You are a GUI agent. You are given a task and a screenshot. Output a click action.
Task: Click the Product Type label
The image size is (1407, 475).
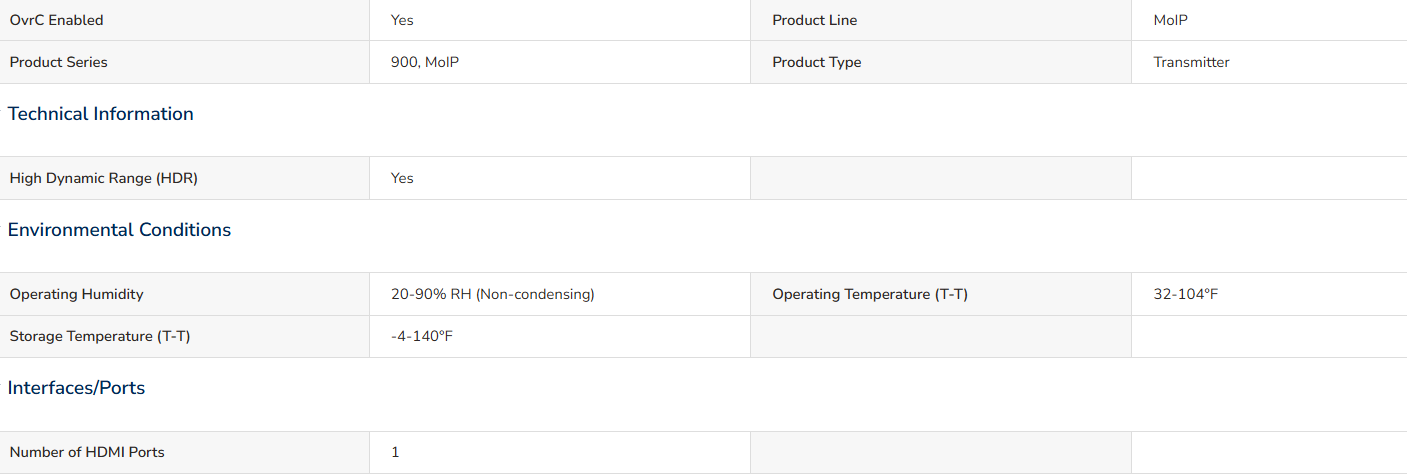click(816, 62)
